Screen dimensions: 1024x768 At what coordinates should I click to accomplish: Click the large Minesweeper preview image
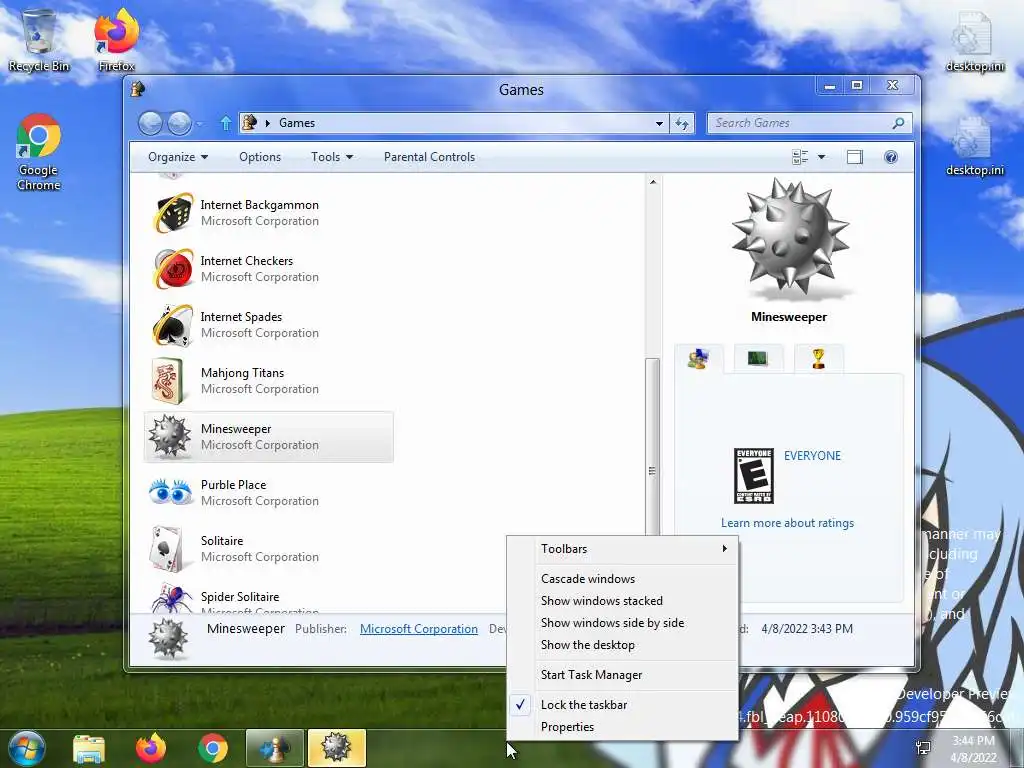tap(790, 236)
